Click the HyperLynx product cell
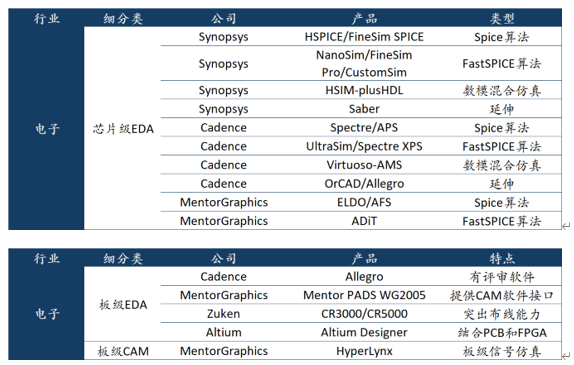The image size is (574, 365). (x=364, y=351)
